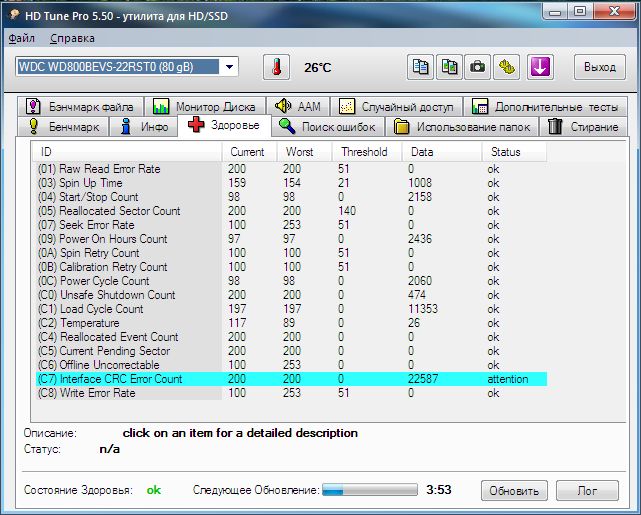This screenshot has height=515, width=641.
Task: Select the Spin Retry Count row
Action: point(291,253)
